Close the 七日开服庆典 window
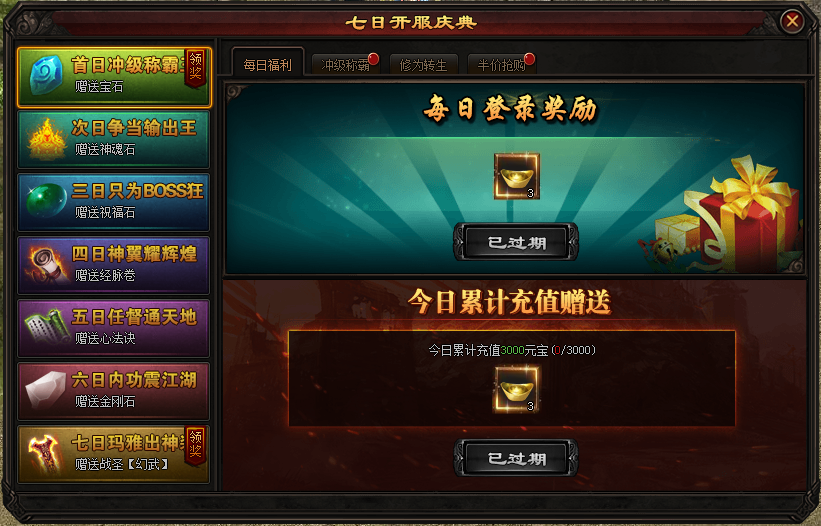Screen dimensions: 821x526 (792, 21)
